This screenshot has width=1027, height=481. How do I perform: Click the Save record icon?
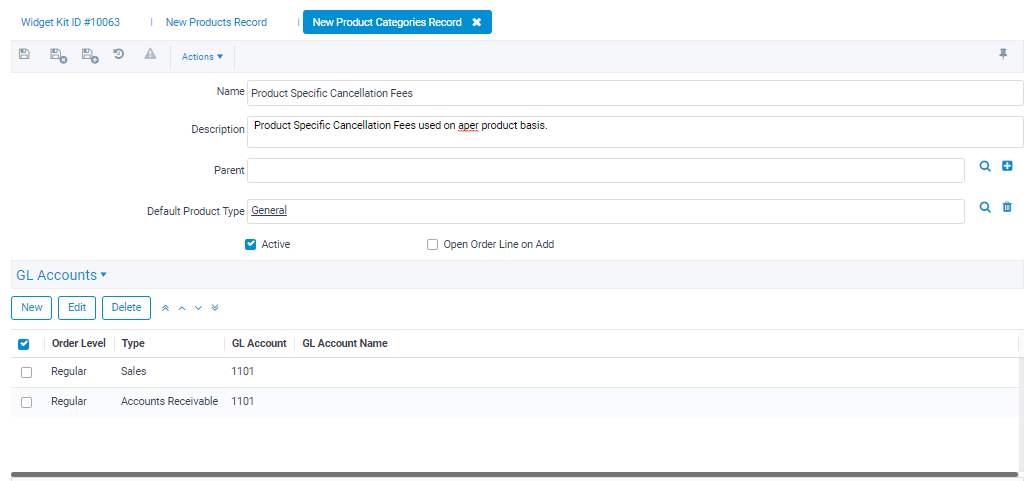pos(24,54)
